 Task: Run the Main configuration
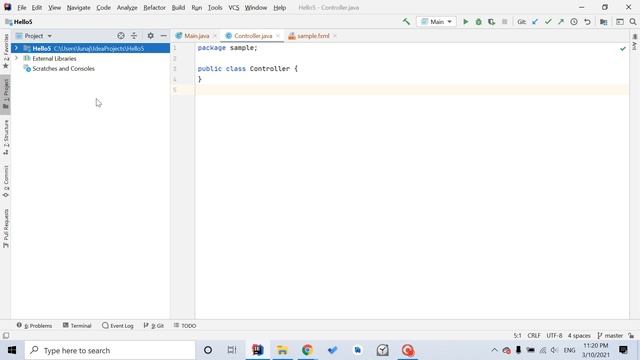(x=465, y=22)
